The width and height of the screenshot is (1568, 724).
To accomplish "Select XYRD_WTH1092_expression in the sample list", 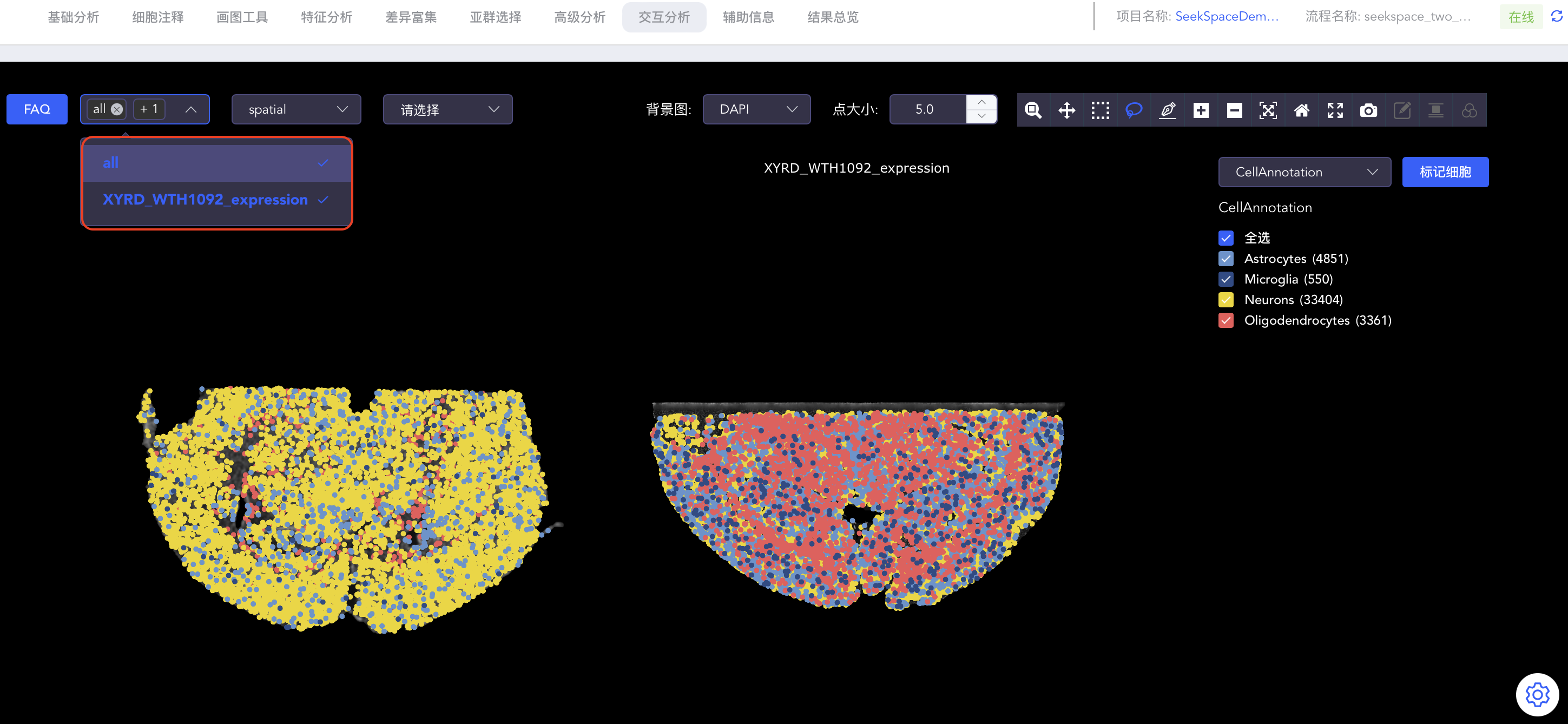I will point(218,200).
